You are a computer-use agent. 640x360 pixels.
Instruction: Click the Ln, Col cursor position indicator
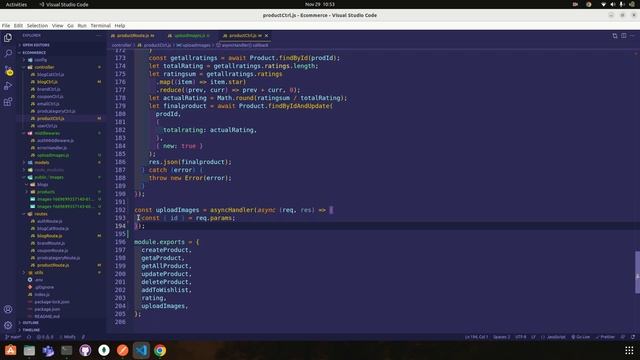476,337
